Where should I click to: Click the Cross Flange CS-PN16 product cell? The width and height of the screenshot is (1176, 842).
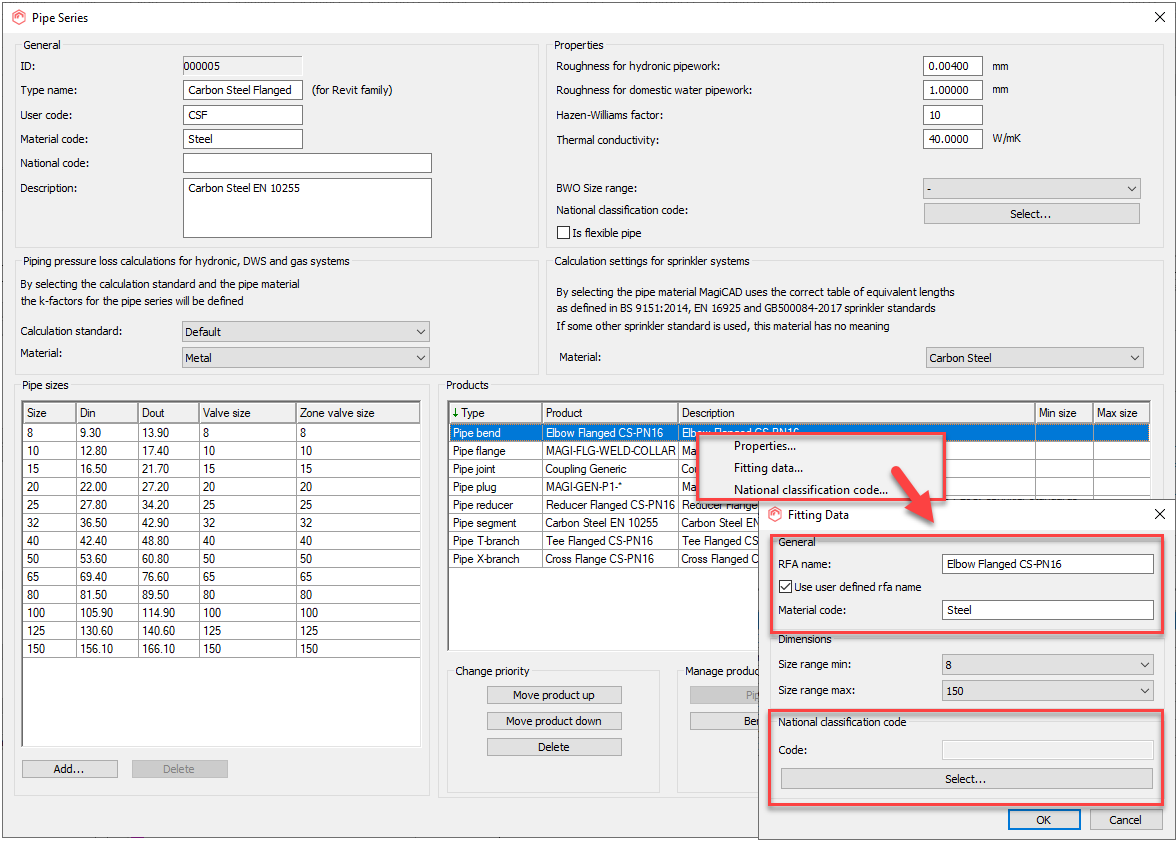click(x=610, y=559)
